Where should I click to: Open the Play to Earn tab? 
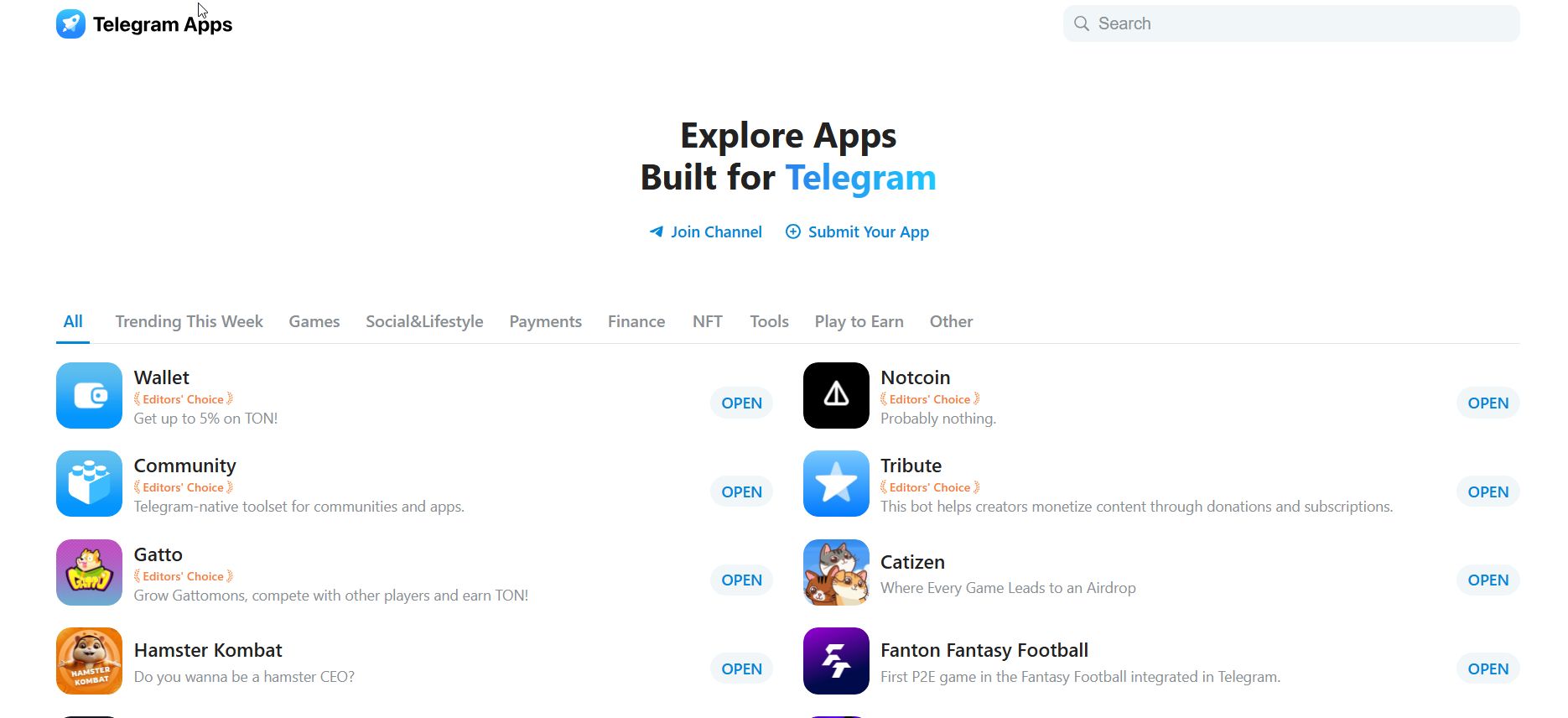[x=859, y=321]
